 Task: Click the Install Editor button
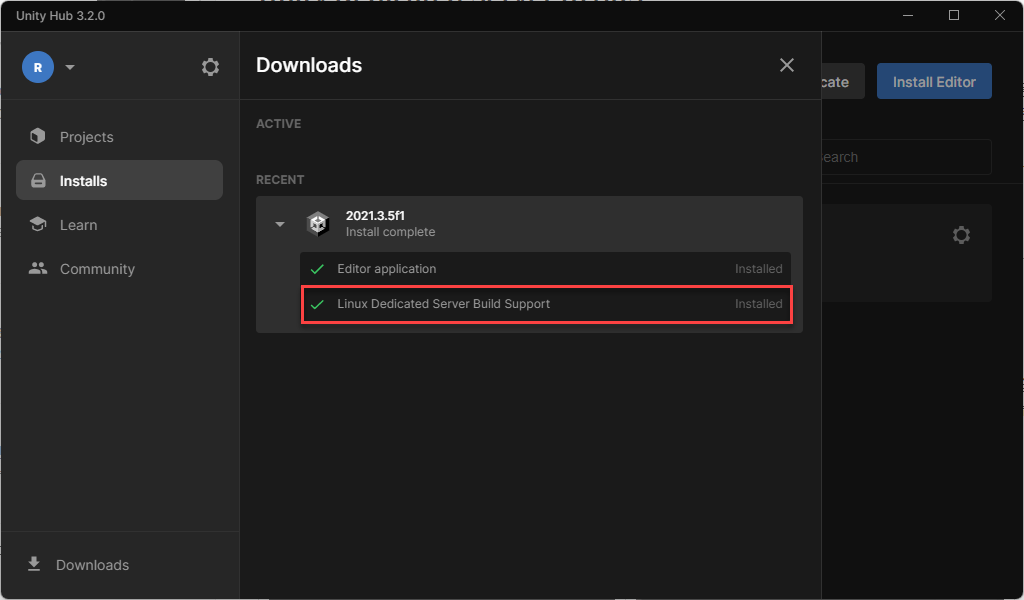coord(934,82)
